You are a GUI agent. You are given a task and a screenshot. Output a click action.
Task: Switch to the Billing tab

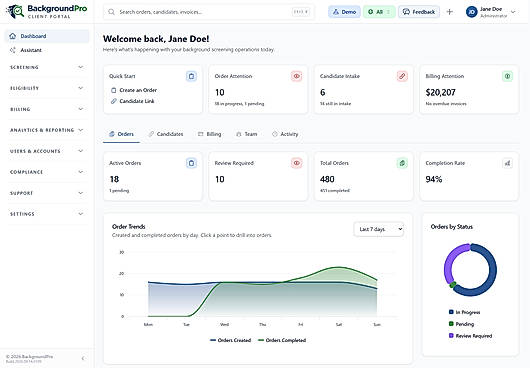210,134
